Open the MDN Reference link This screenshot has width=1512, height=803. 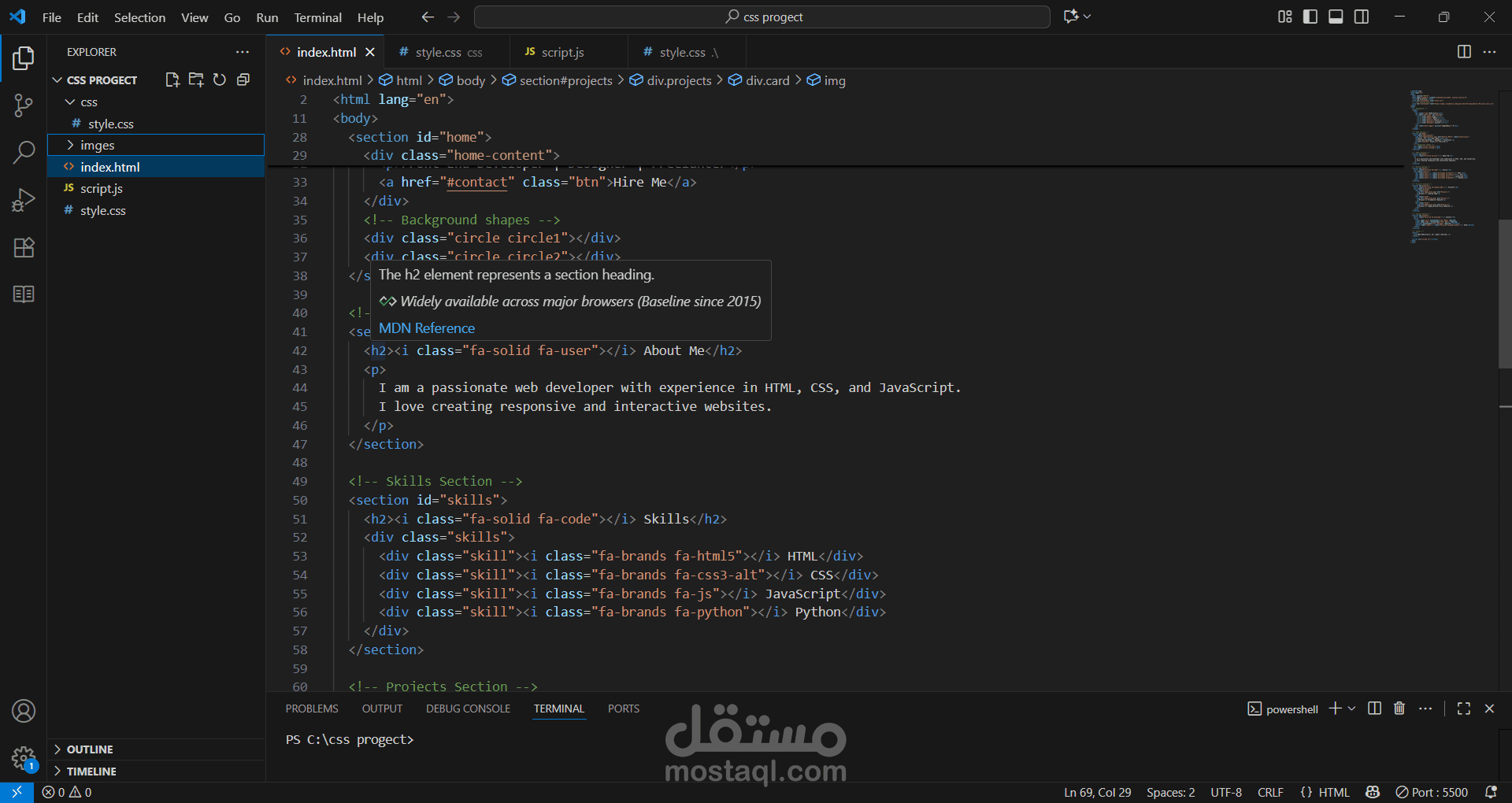(427, 328)
